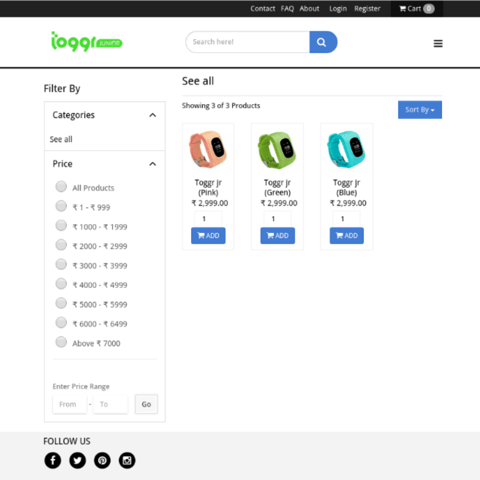Screen dimensions: 480x480
Task: Open the hamburger menu icon
Action: tap(438, 44)
